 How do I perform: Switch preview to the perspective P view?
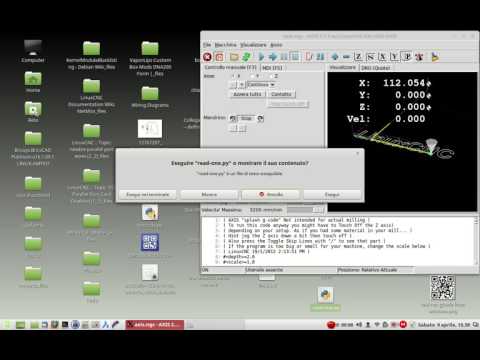(x=407, y=57)
